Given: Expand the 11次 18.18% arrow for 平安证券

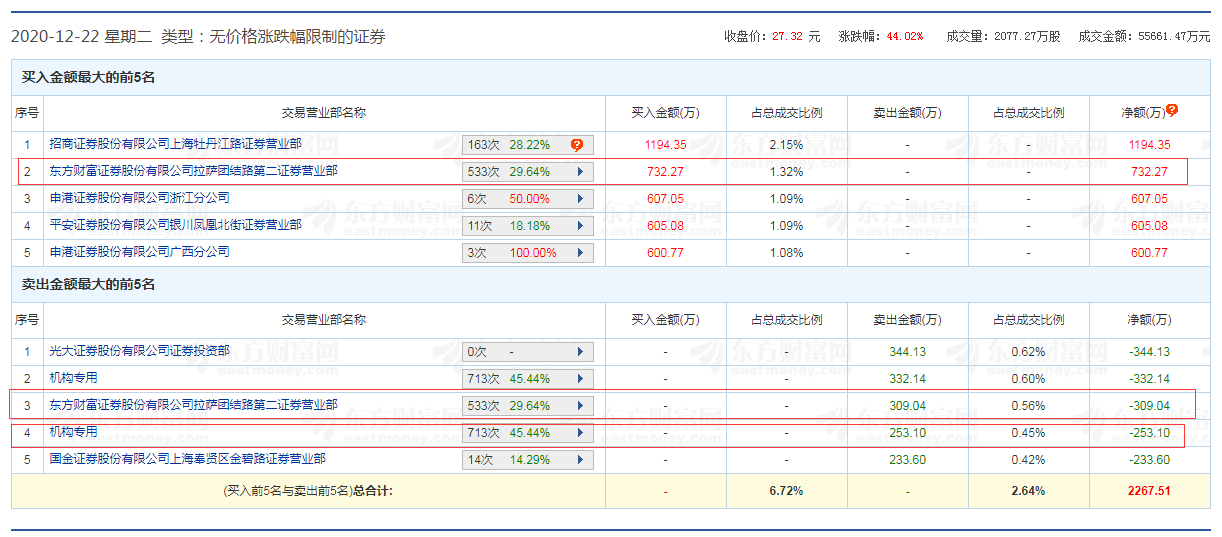Looking at the screenshot, I should [x=579, y=226].
